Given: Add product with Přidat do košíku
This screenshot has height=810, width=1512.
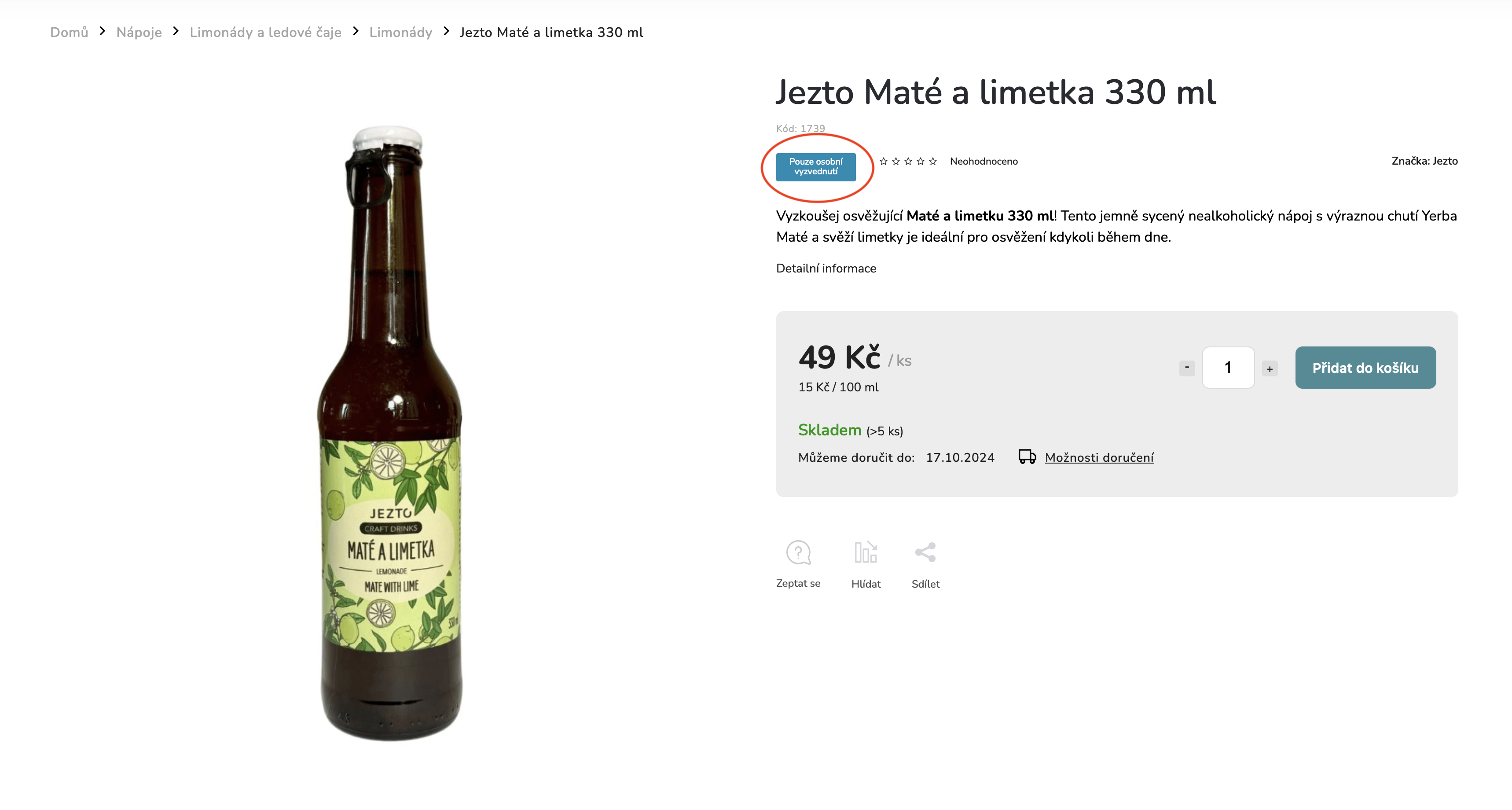Looking at the screenshot, I should (1365, 367).
